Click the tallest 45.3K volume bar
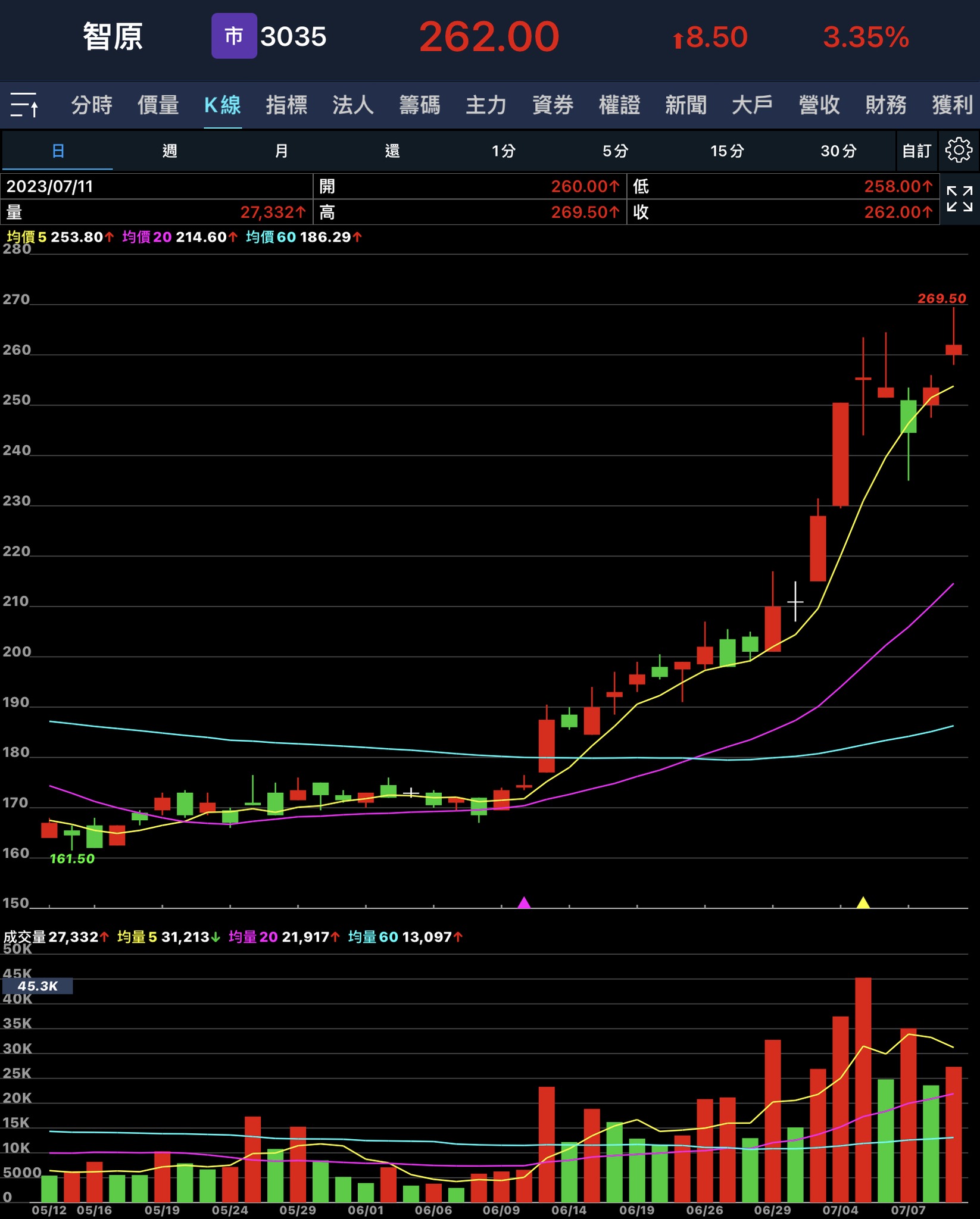Image resolution: width=980 pixels, height=1219 pixels. pyautogui.click(x=863, y=1089)
